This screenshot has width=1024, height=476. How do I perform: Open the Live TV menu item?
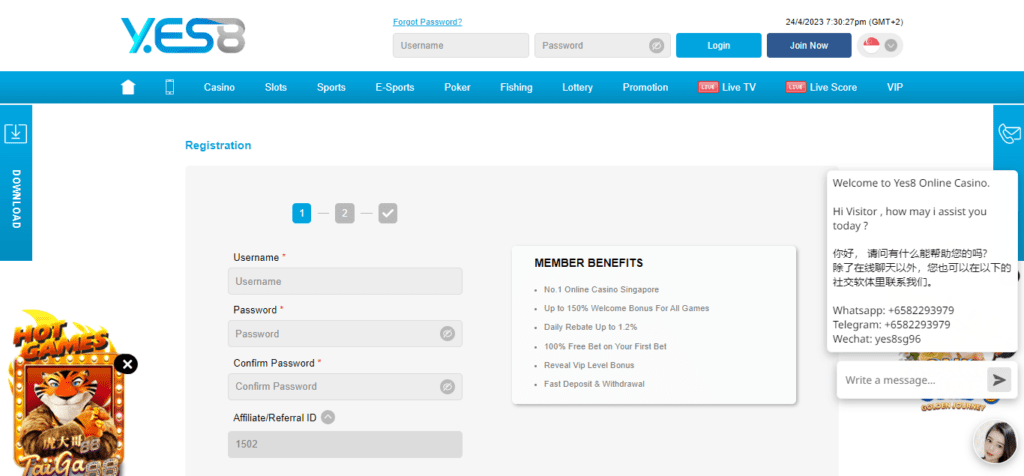coord(739,87)
